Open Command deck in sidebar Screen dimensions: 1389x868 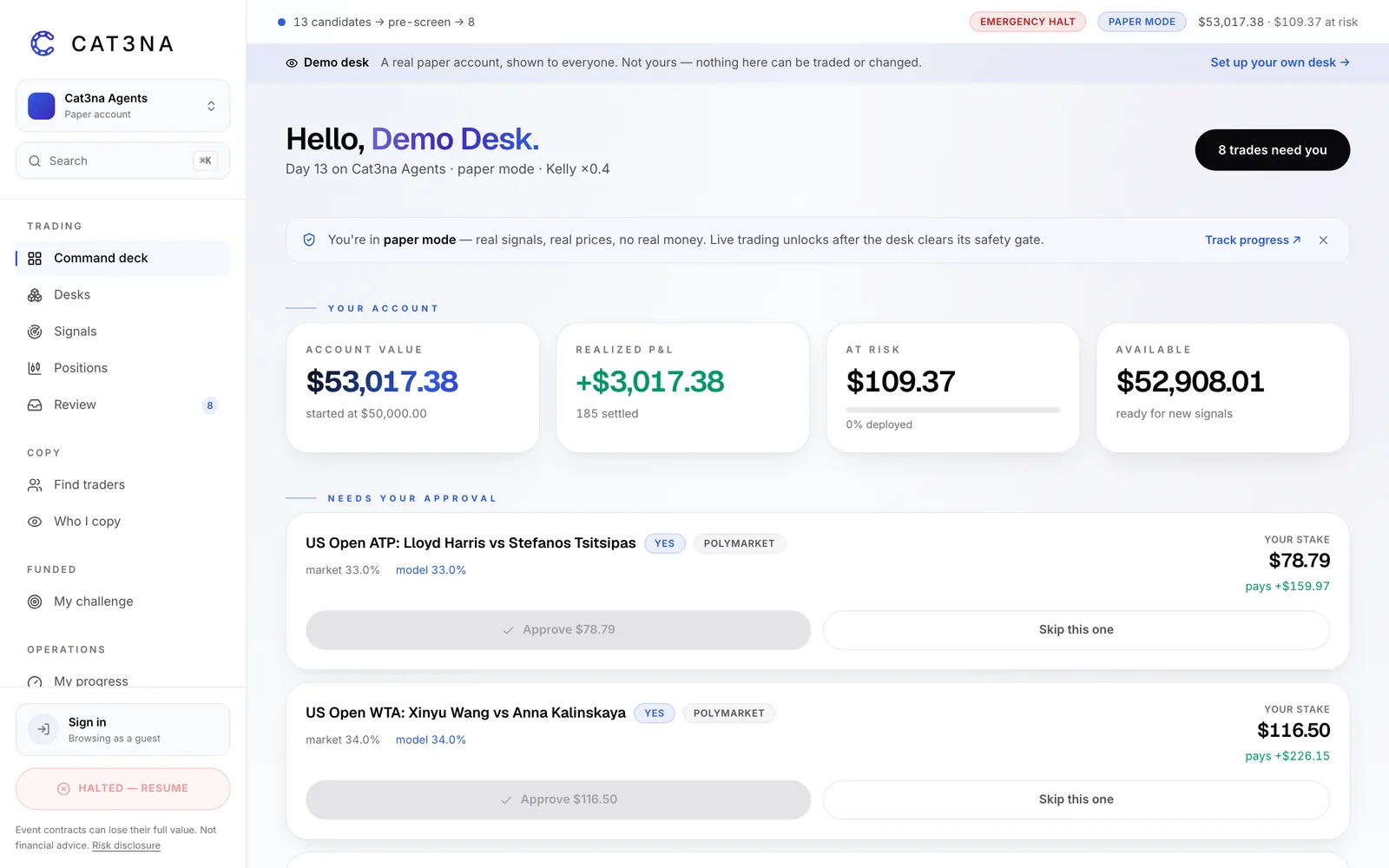(x=122, y=259)
